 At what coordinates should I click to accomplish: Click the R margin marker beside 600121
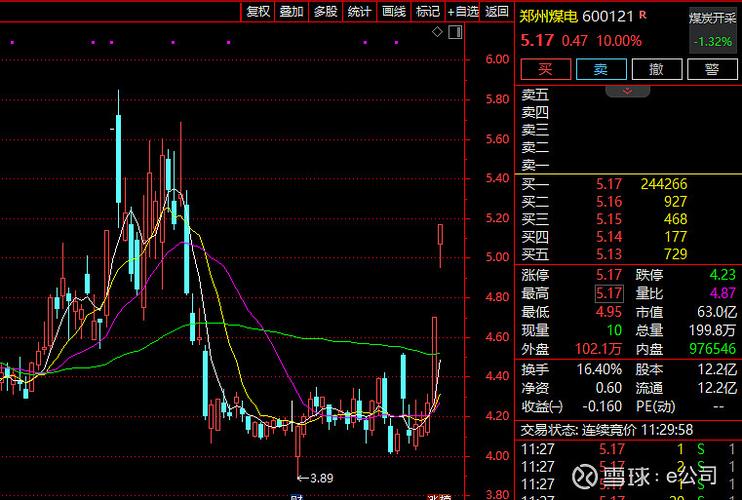[643, 15]
